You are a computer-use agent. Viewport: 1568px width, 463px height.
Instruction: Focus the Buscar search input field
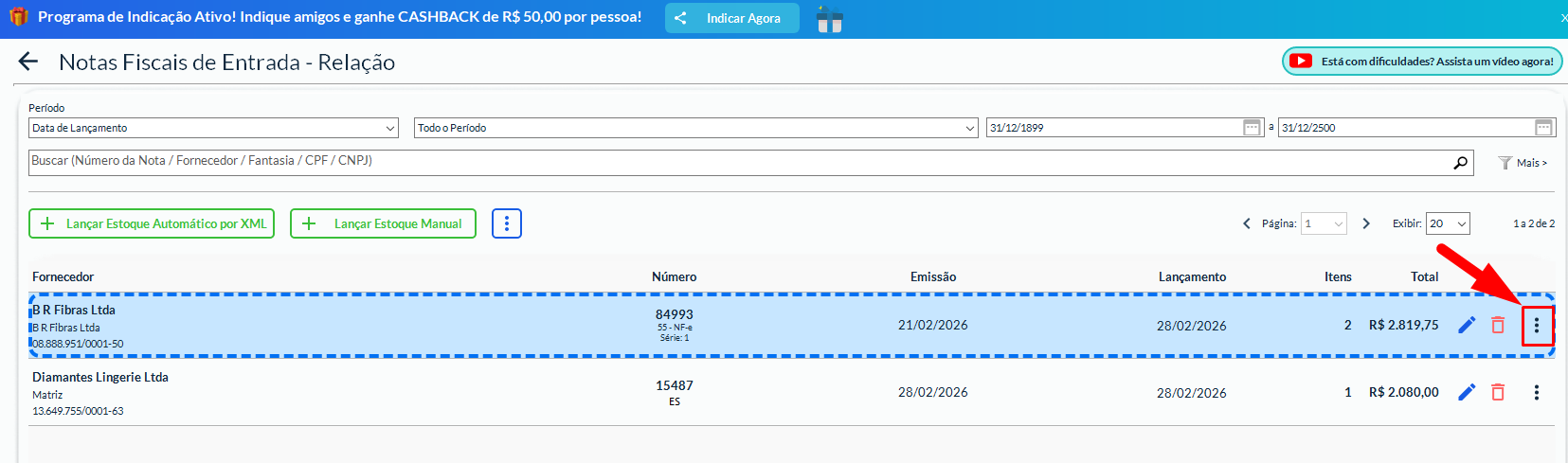coord(739,163)
